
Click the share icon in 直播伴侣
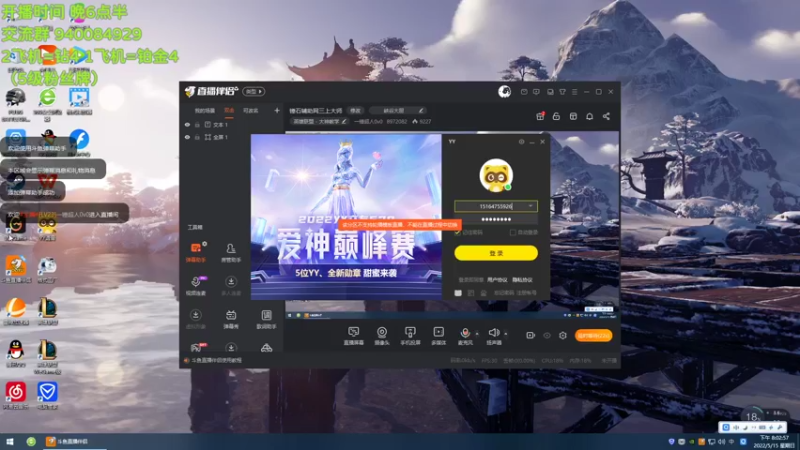606,116
